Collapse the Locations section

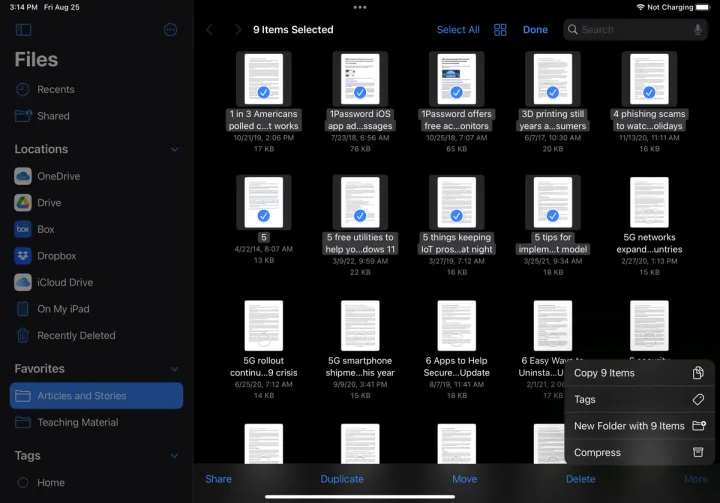(175, 150)
